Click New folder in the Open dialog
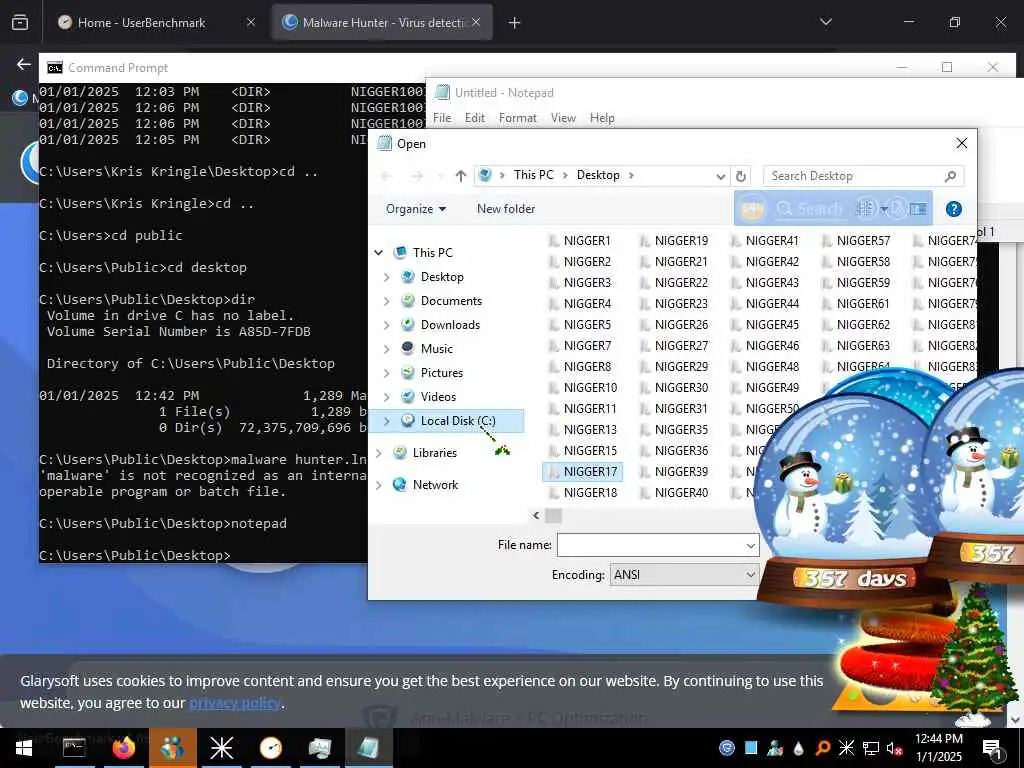Viewport: 1024px width, 768px height. 506,209
